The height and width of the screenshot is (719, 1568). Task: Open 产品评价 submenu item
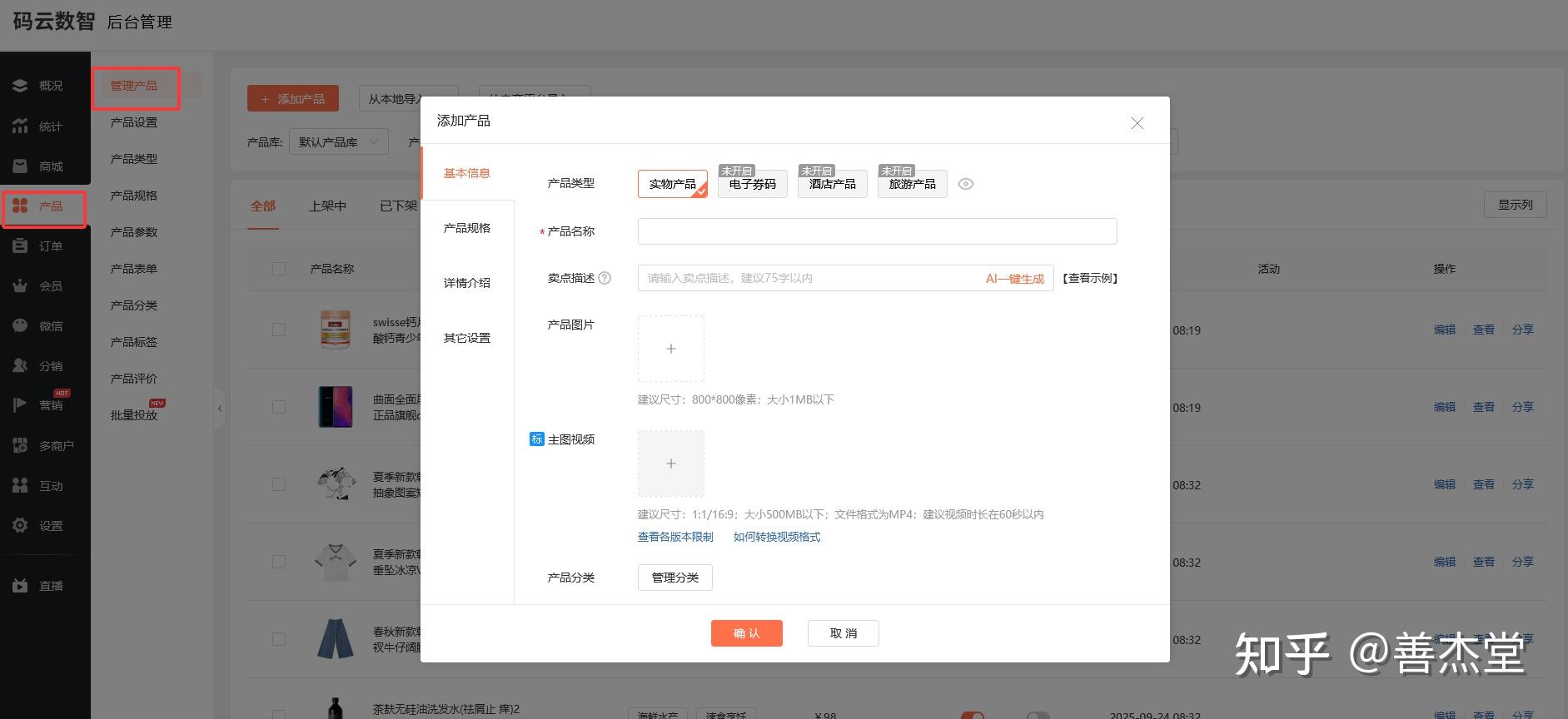[x=134, y=379]
